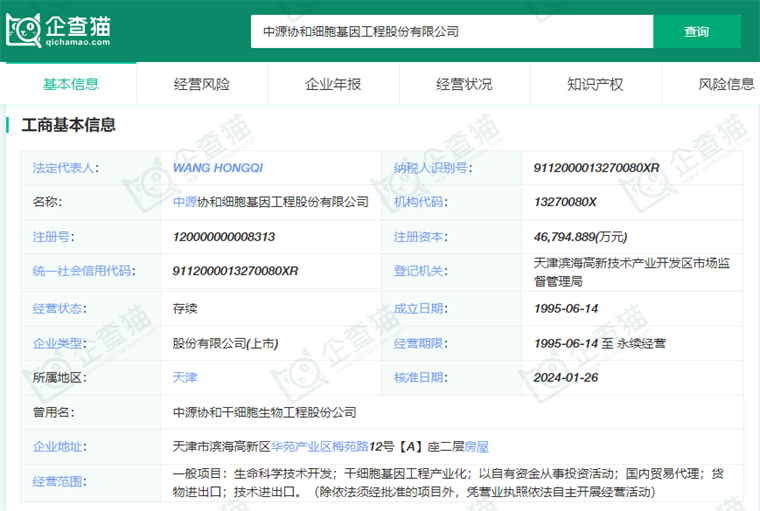This screenshot has width=760, height=511.
Task: Select the business scope description text
Action: (x=448, y=482)
